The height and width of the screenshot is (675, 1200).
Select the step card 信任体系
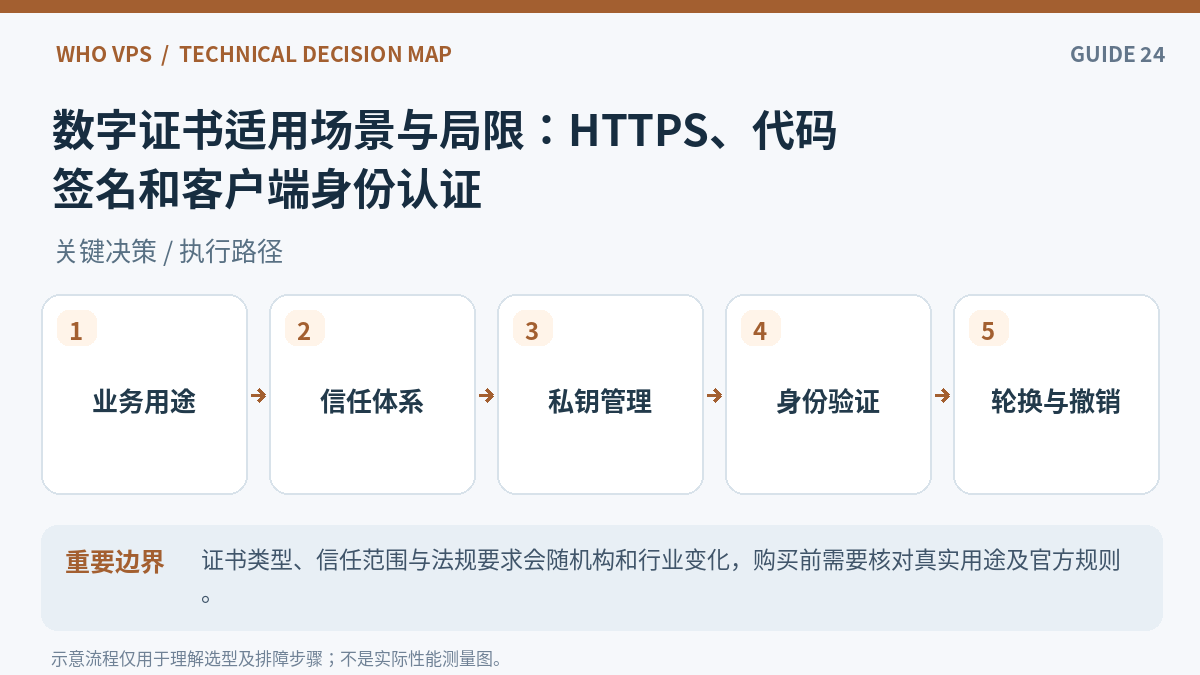coord(372,394)
